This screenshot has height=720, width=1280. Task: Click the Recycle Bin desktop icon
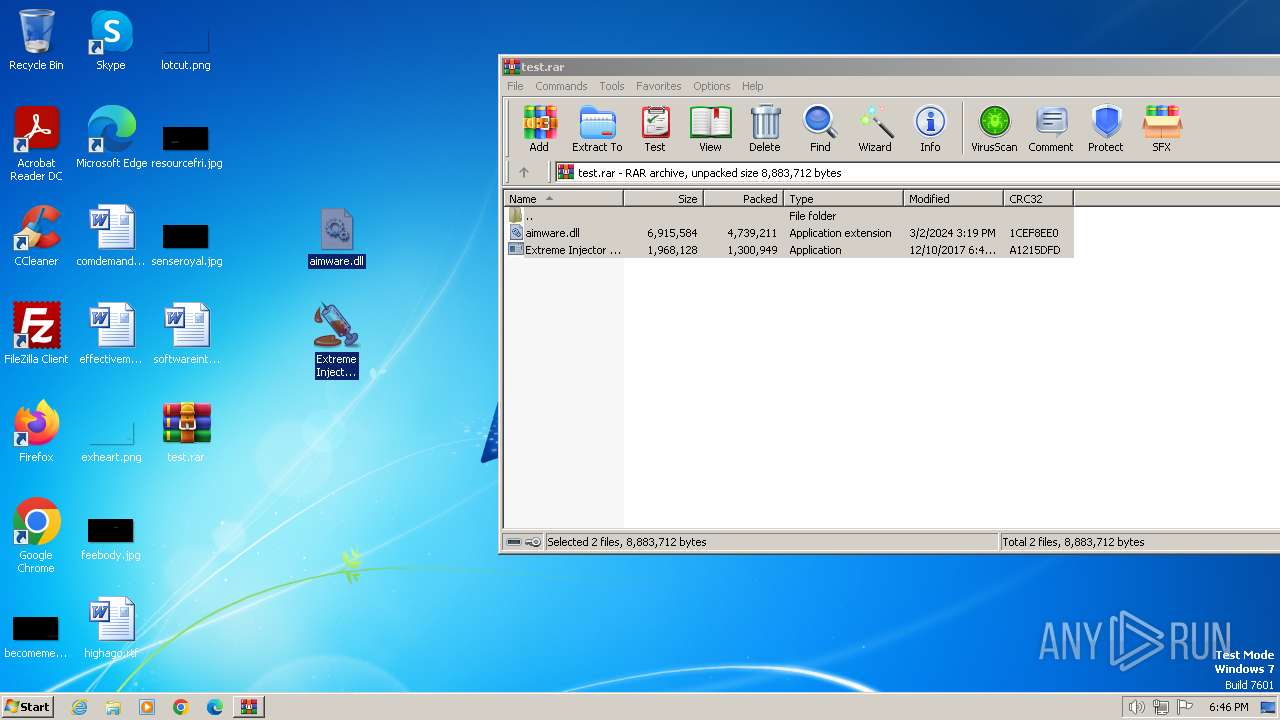pos(36,40)
